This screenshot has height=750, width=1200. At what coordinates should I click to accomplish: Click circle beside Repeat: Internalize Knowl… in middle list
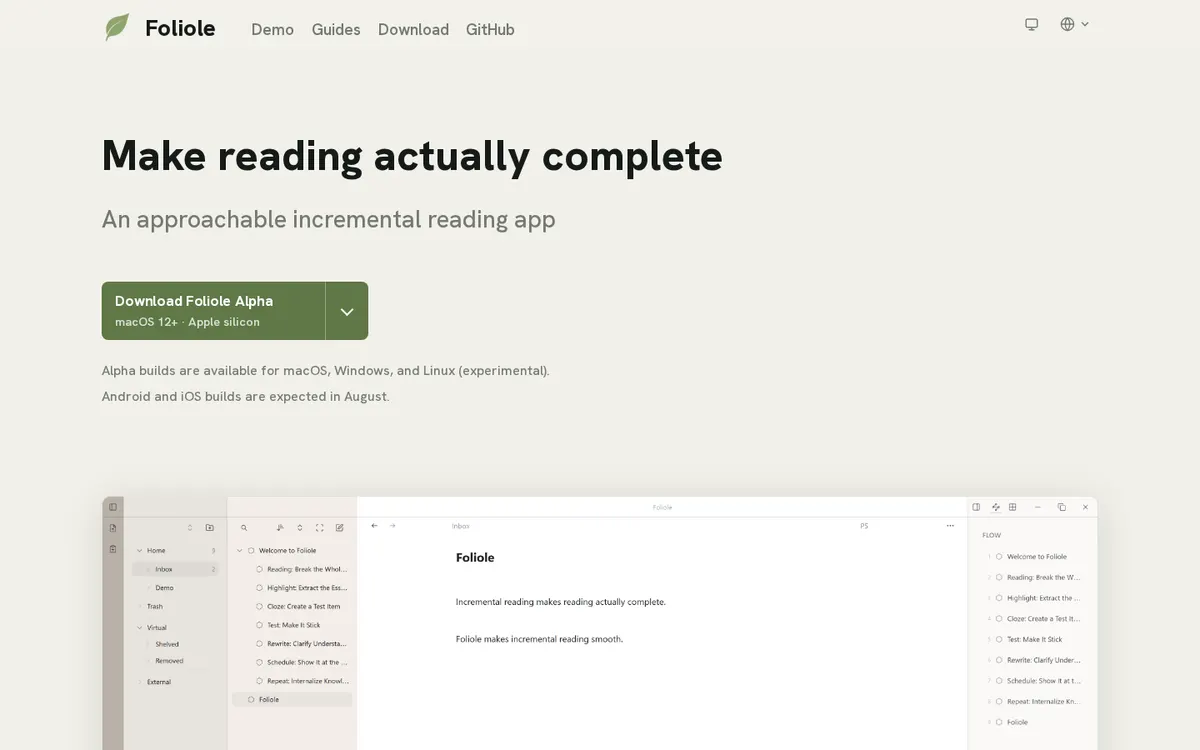[x=259, y=681]
